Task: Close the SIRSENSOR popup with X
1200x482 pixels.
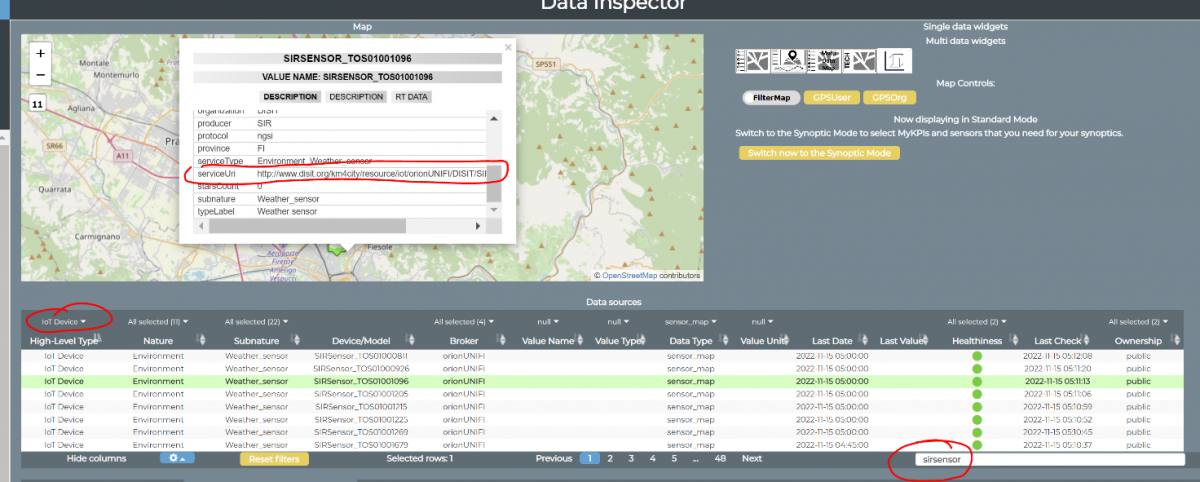Action: 507,47
